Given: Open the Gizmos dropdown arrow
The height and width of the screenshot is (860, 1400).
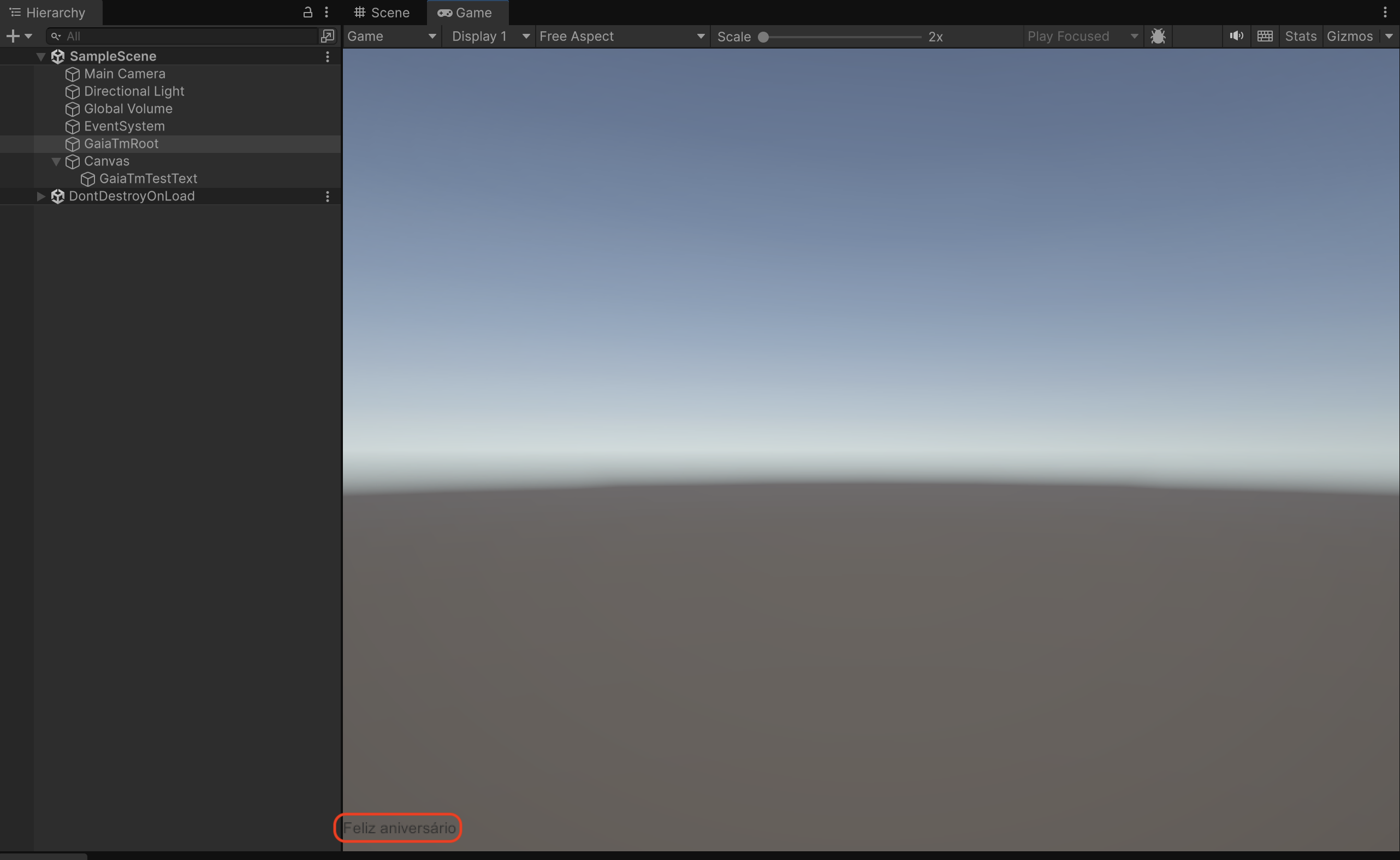Looking at the screenshot, I should 1389,37.
